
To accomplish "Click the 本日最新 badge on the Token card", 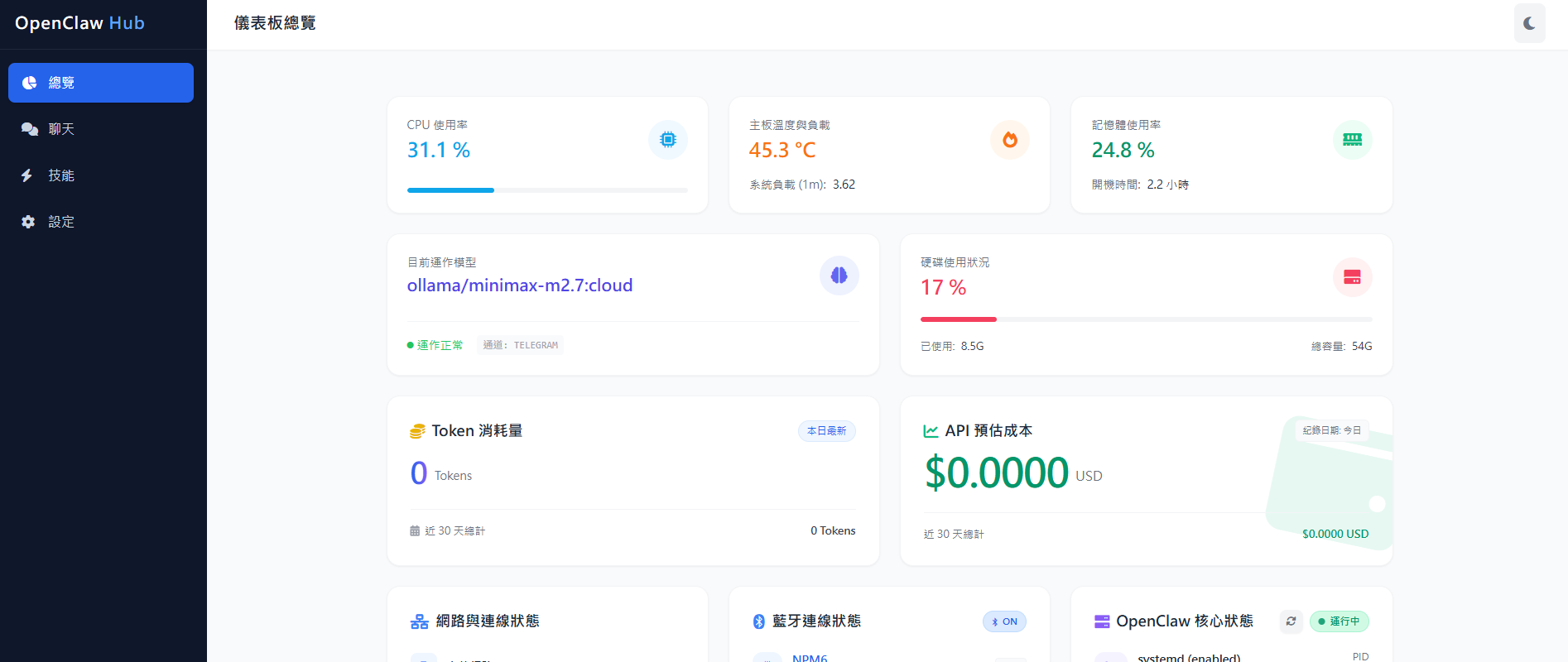I will 826,431.
